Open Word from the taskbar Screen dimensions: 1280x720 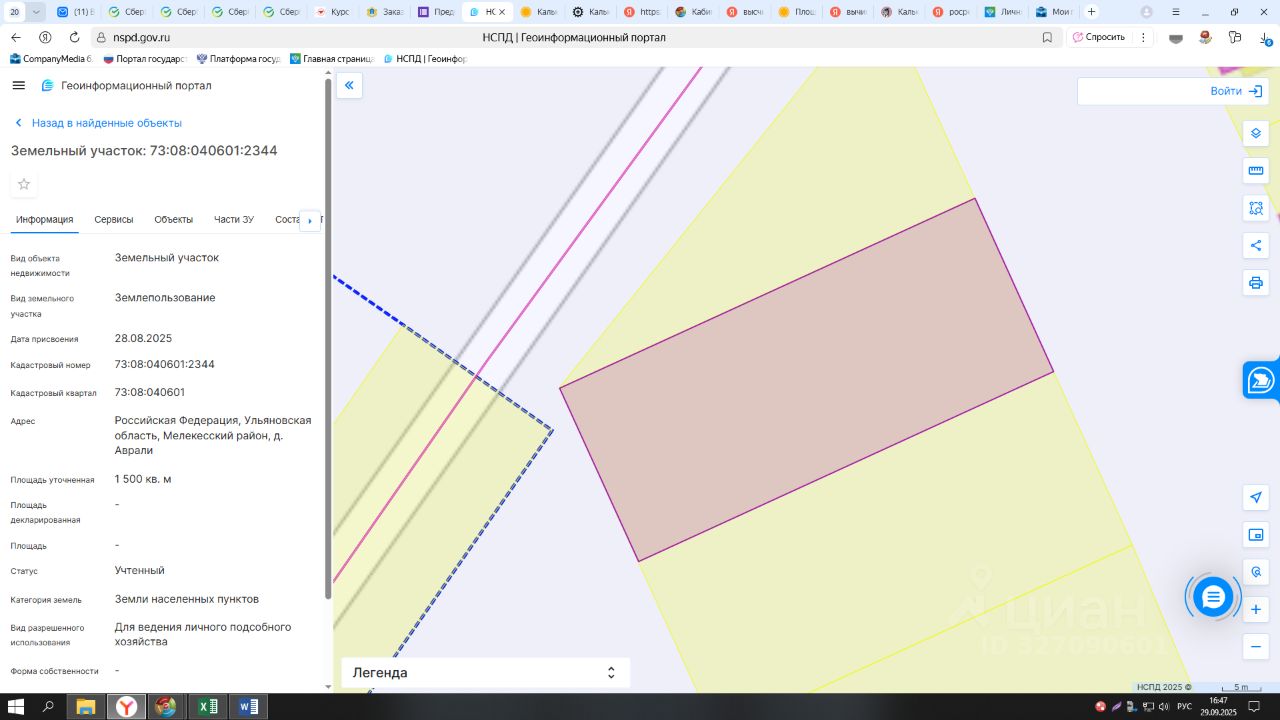248,707
